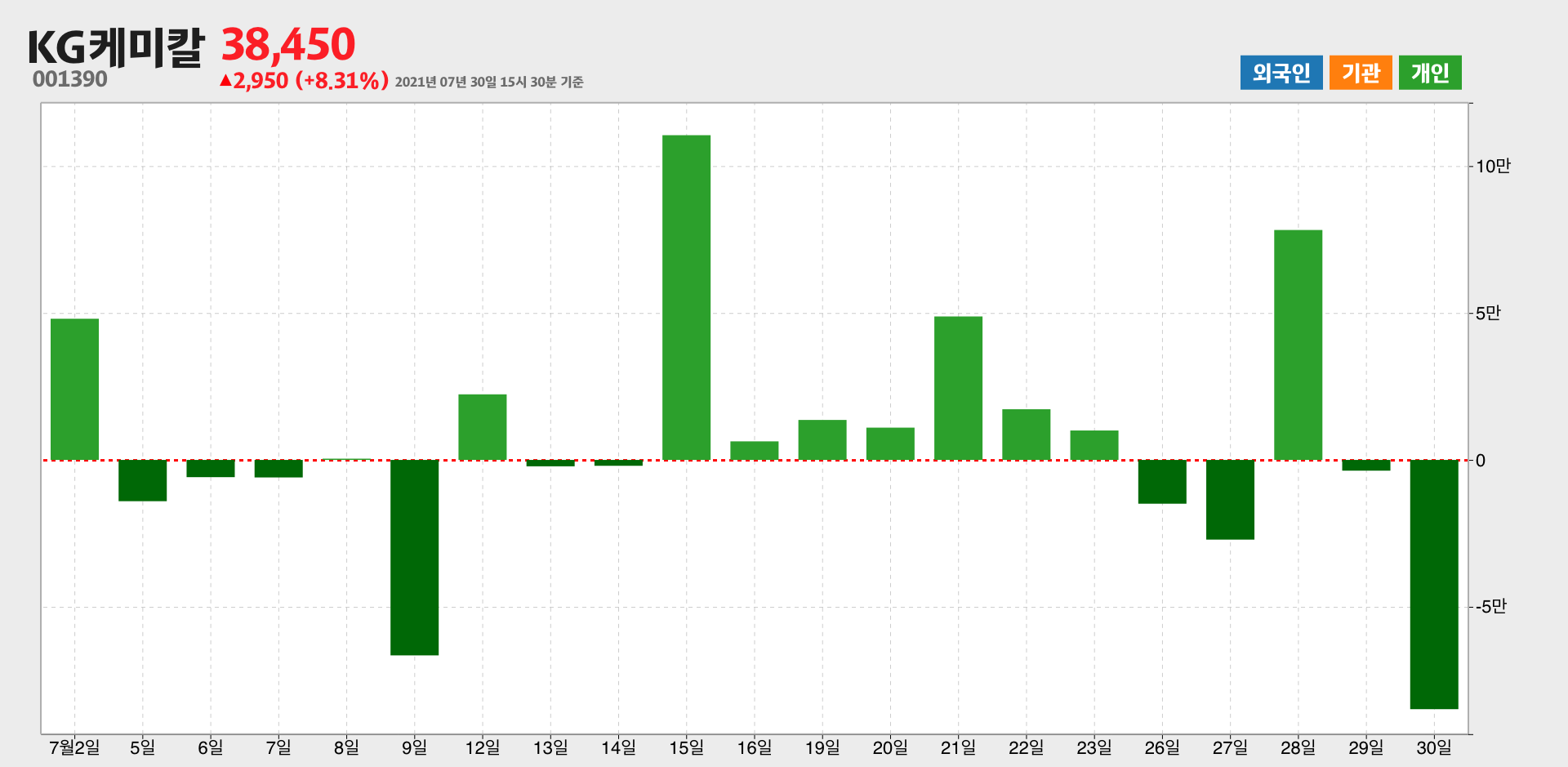Click the x-axis label 30일
This screenshot has width=1568, height=767.
[x=1434, y=747]
